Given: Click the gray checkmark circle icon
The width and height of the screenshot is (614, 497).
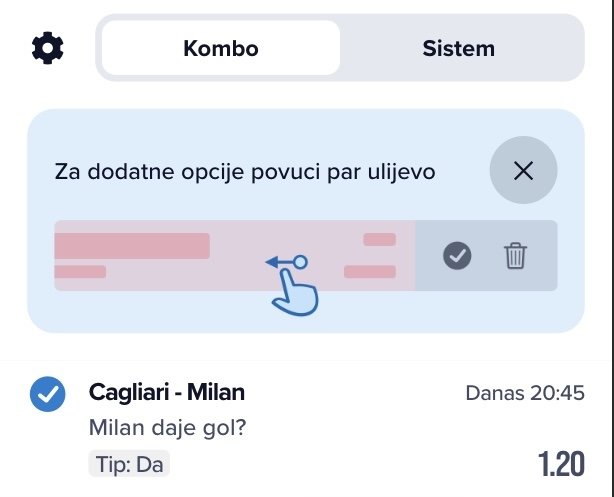Looking at the screenshot, I should (457, 256).
